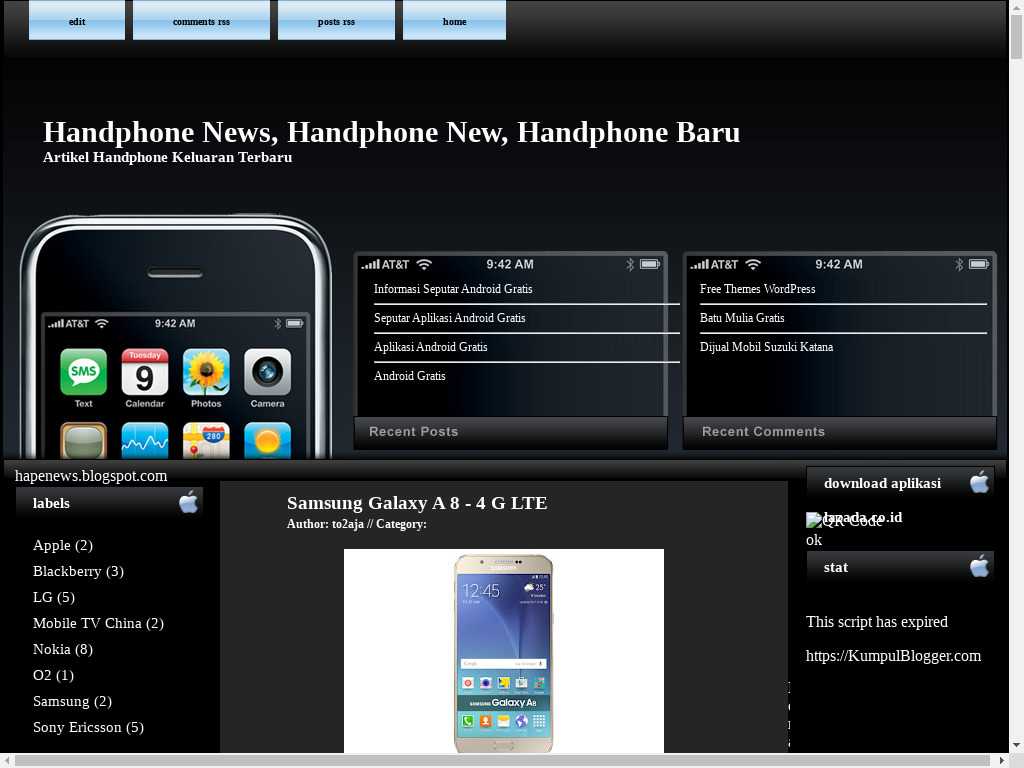Go to the home menu button

455,20
